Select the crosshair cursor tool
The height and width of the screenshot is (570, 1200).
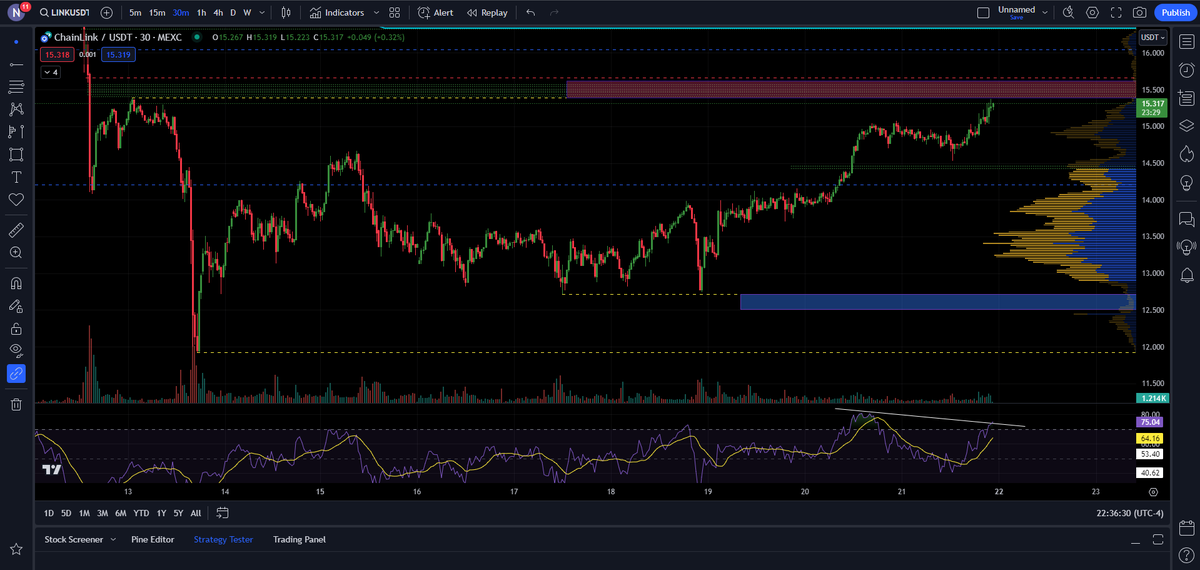coord(16,42)
